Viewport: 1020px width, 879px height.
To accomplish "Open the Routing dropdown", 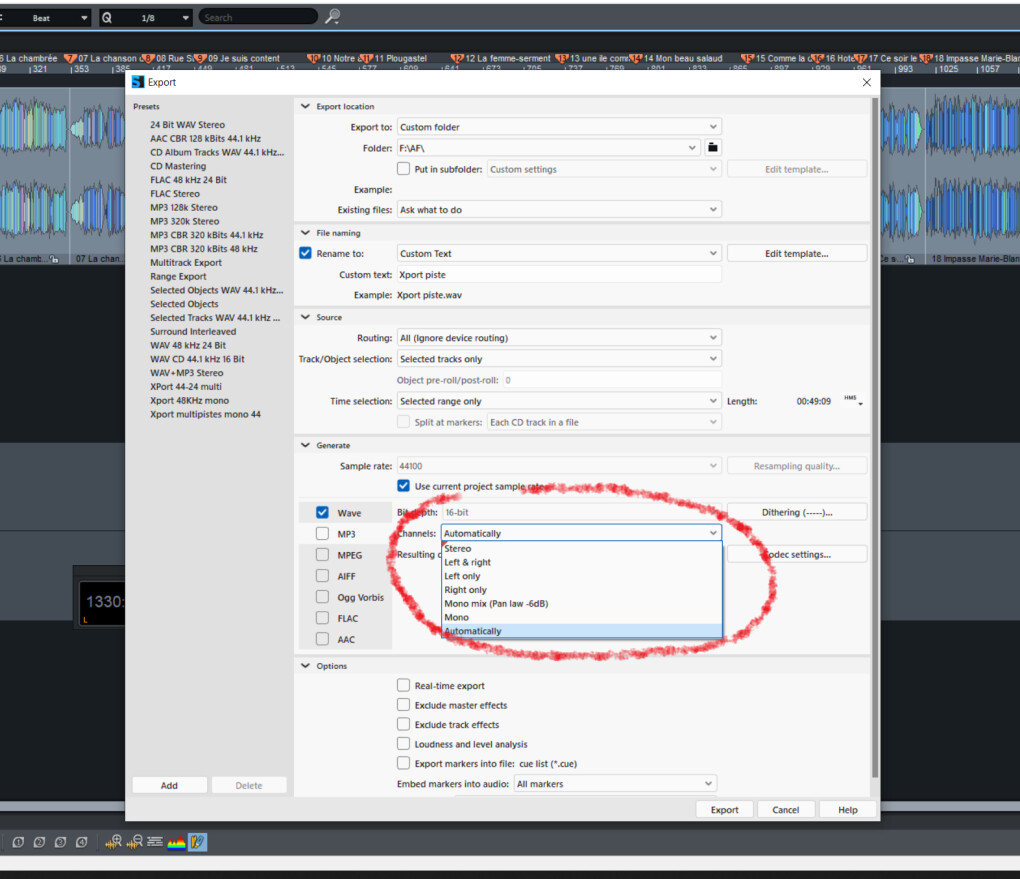I will point(559,338).
